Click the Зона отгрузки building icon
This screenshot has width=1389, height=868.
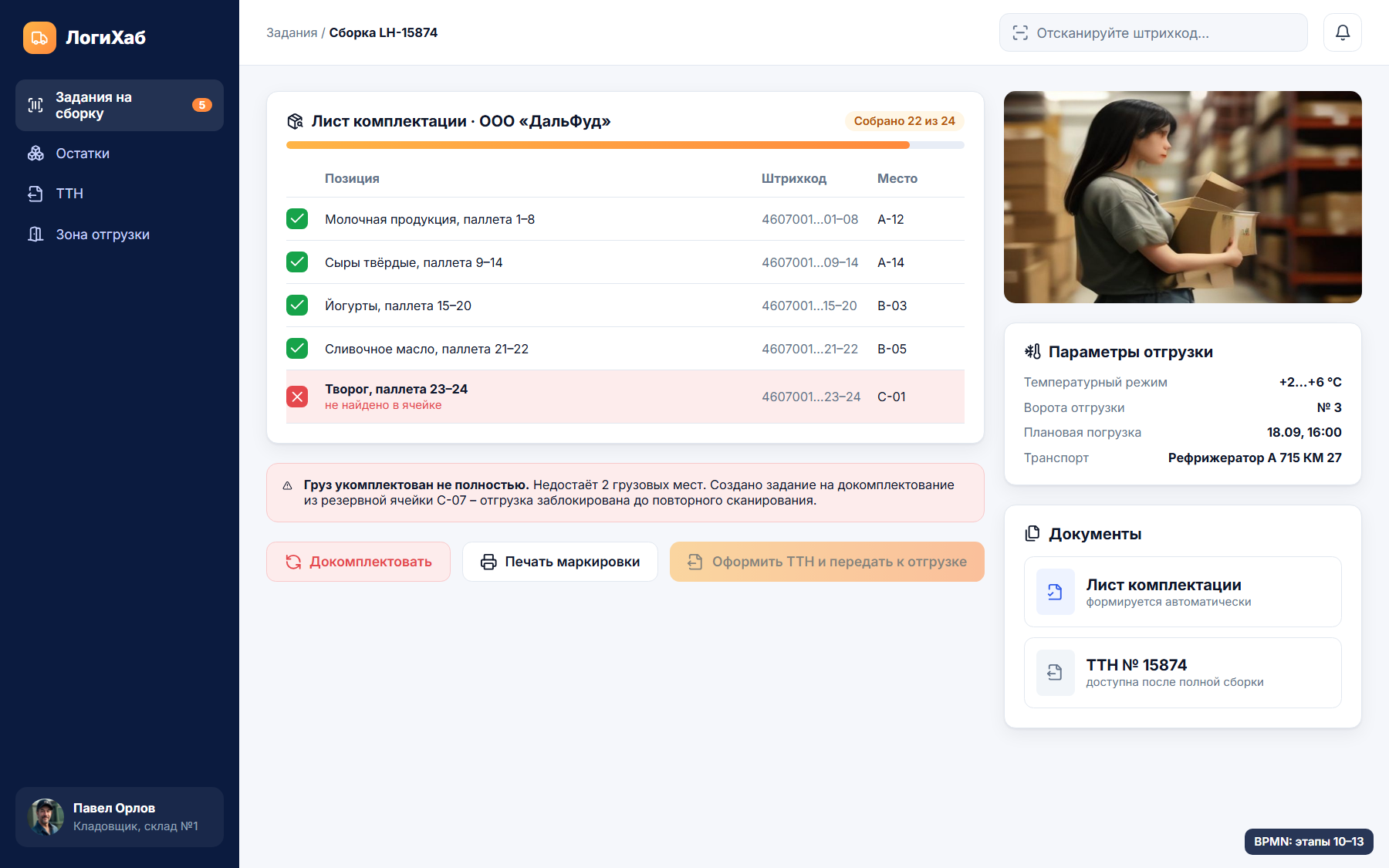(35, 234)
